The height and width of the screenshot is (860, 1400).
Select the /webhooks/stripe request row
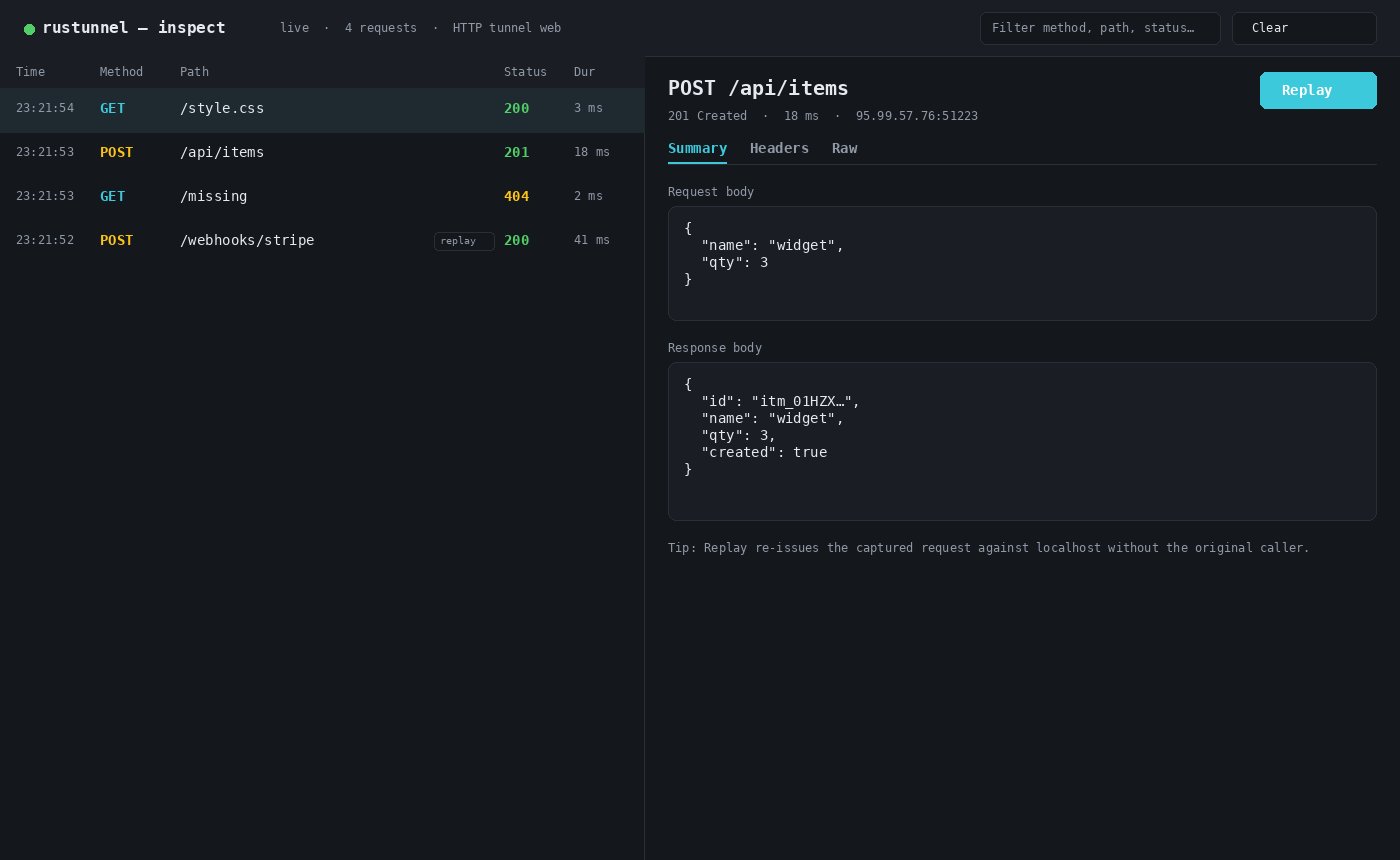pyautogui.click(x=322, y=241)
